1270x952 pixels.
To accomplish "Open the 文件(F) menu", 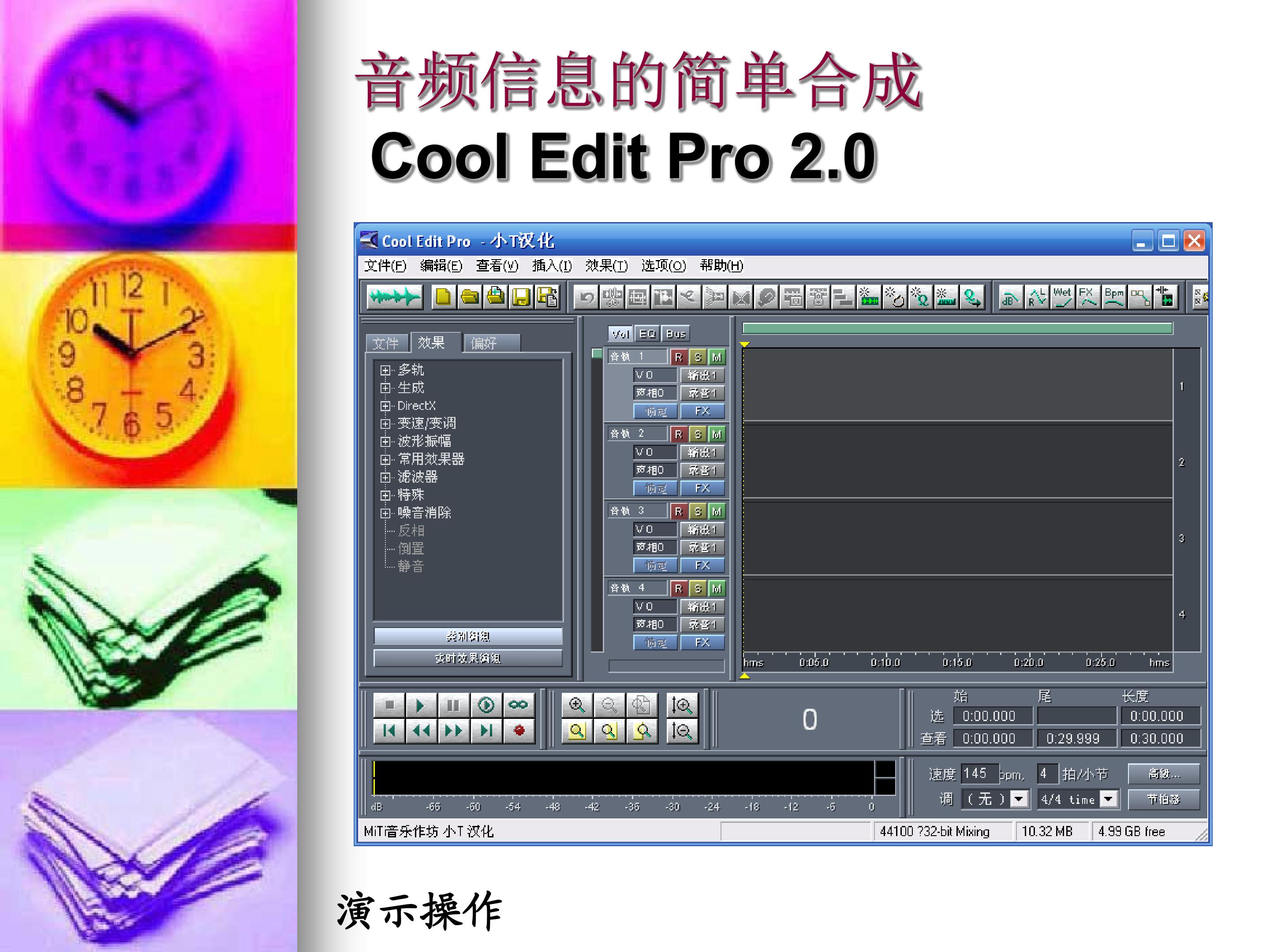I will (x=385, y=266).
